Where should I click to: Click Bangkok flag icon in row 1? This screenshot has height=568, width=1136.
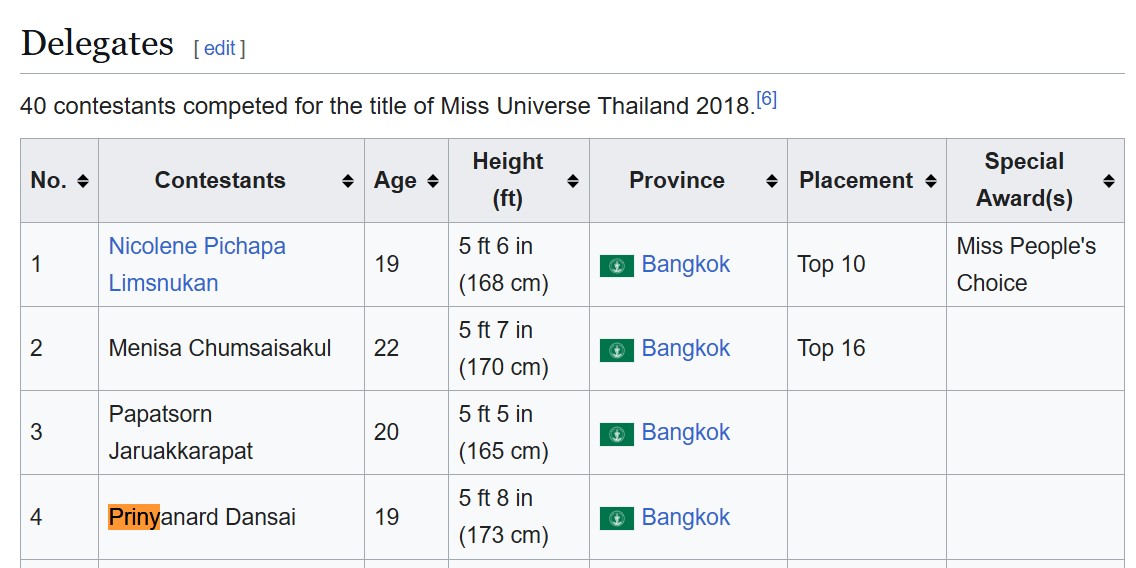[x=616, y=266]
